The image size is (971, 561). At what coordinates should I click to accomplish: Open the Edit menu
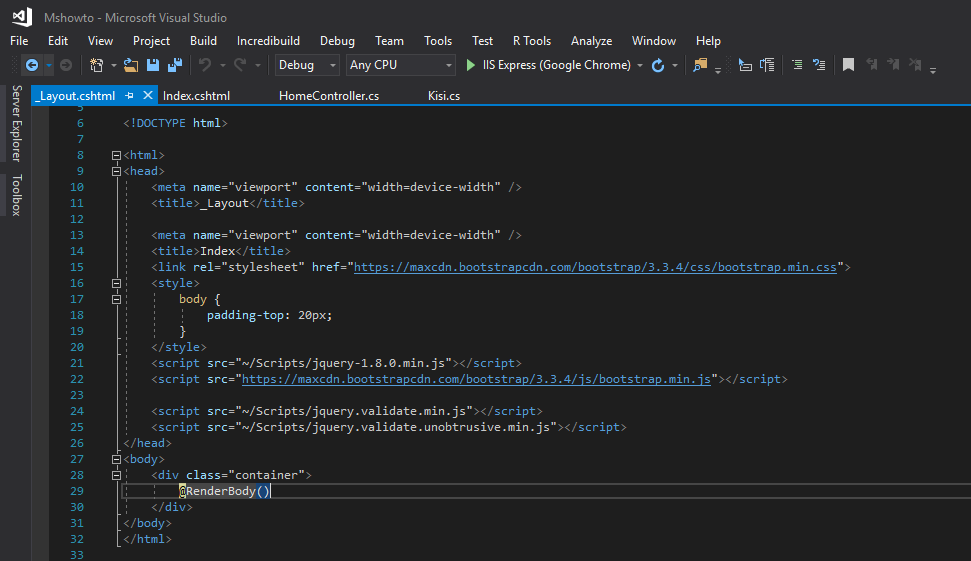(58, 41)
